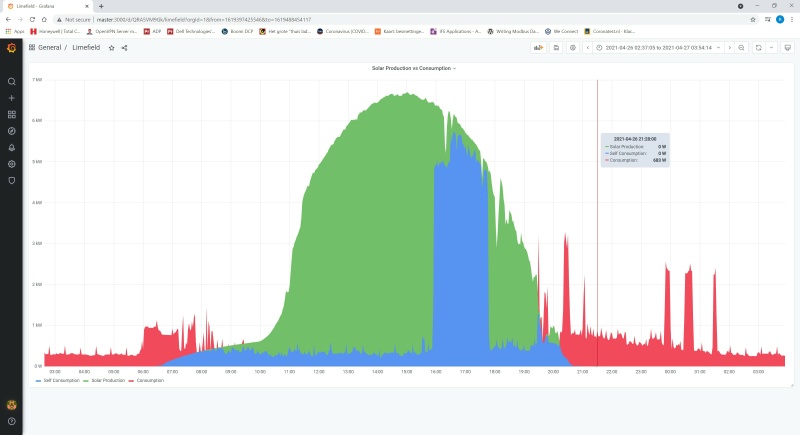Open the OpenVPN Server bookmark

click(x=111, y=31)
